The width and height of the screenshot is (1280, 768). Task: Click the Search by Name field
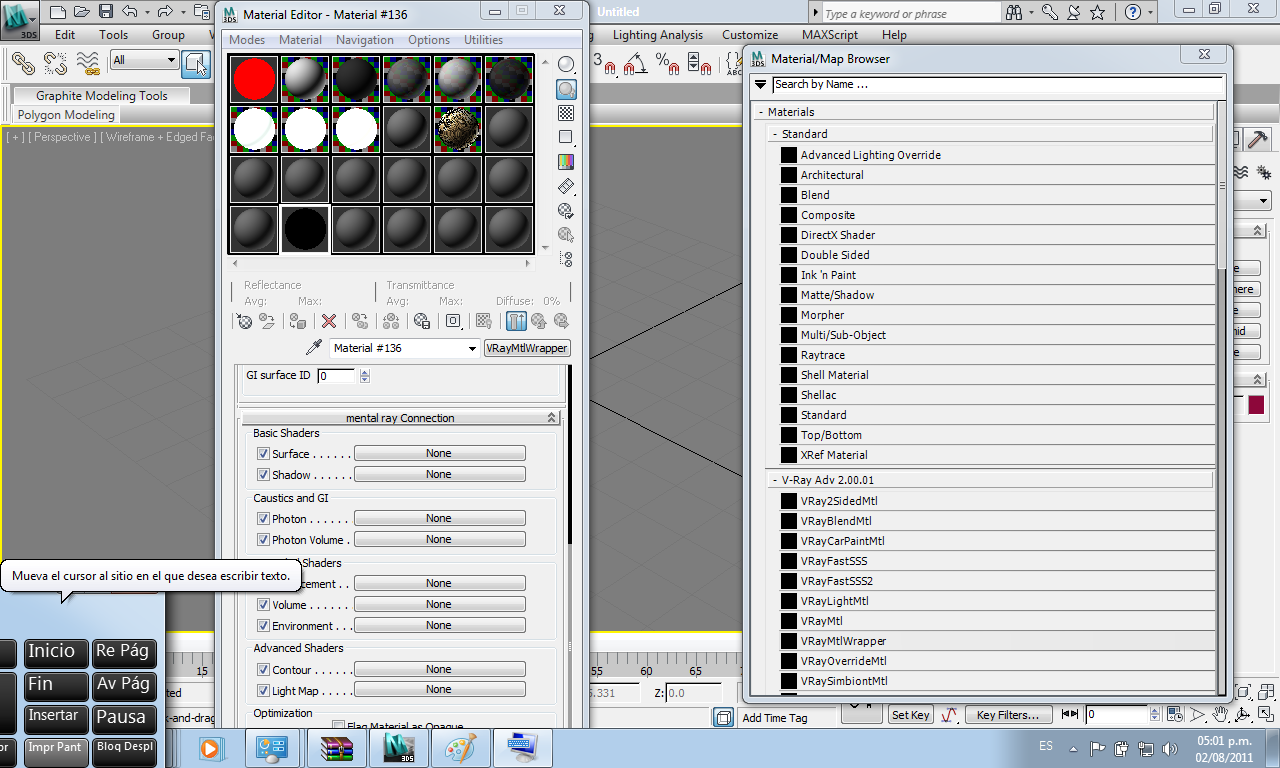click(997, 85)
